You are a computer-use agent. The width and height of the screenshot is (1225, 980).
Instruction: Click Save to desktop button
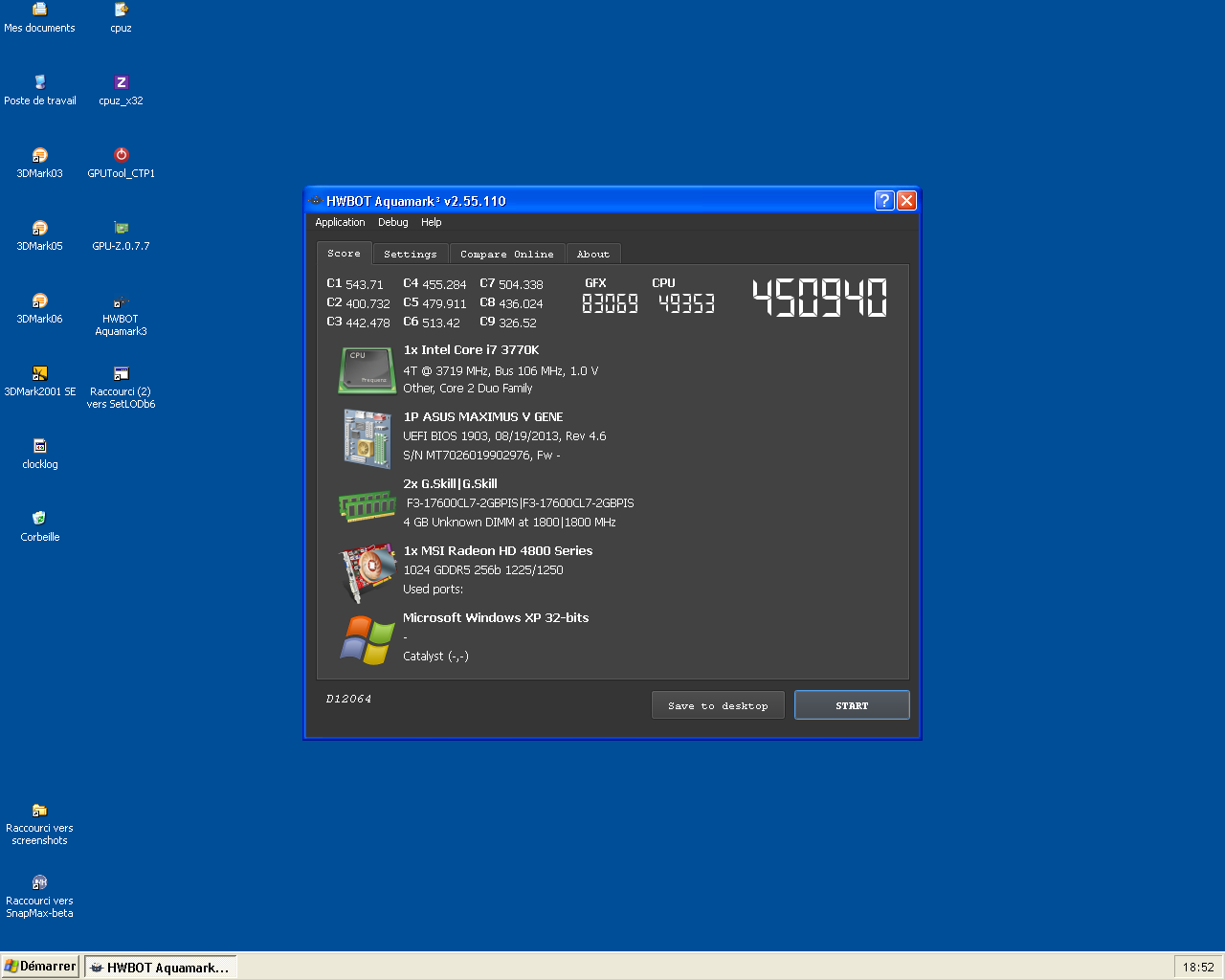(718, 705)
